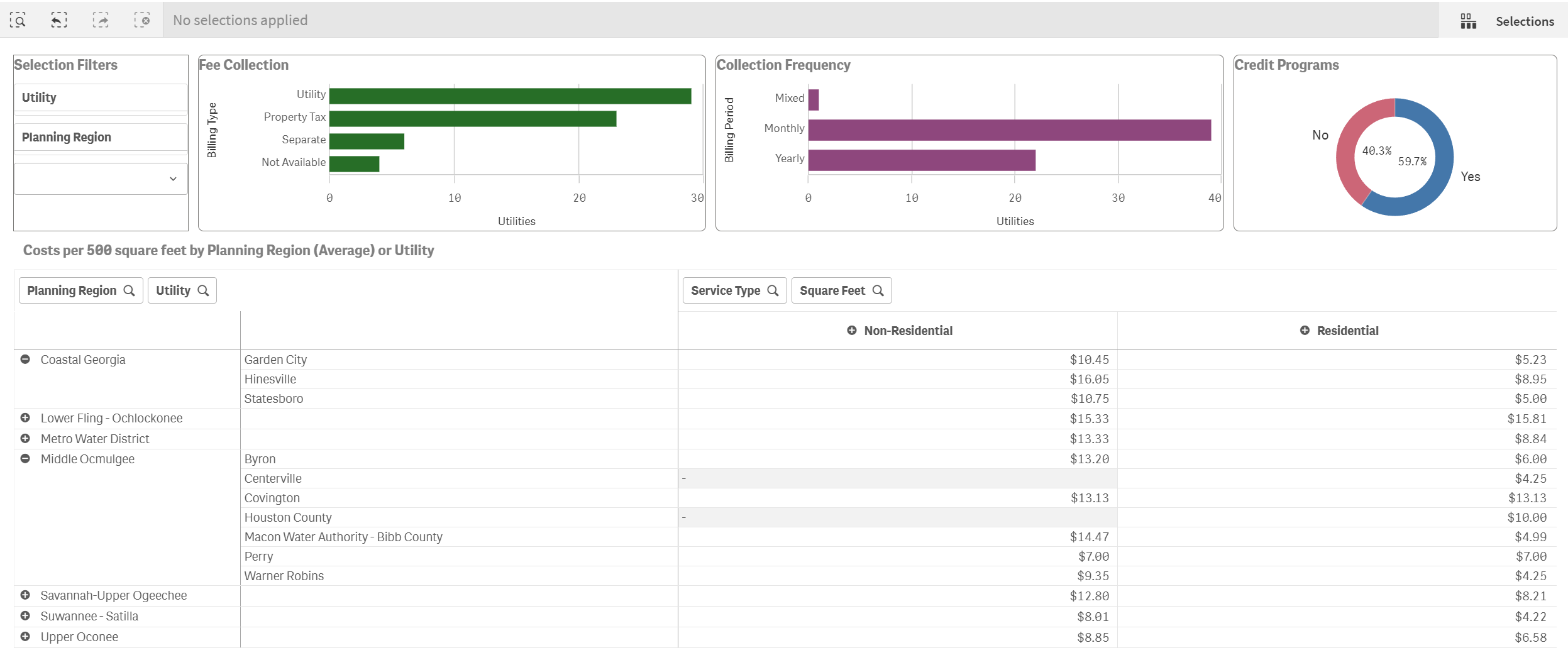This screenshot has height=660, width=1568.
Task: Collapse the Coastal Georgia row
Action: [x=25, y=359]
